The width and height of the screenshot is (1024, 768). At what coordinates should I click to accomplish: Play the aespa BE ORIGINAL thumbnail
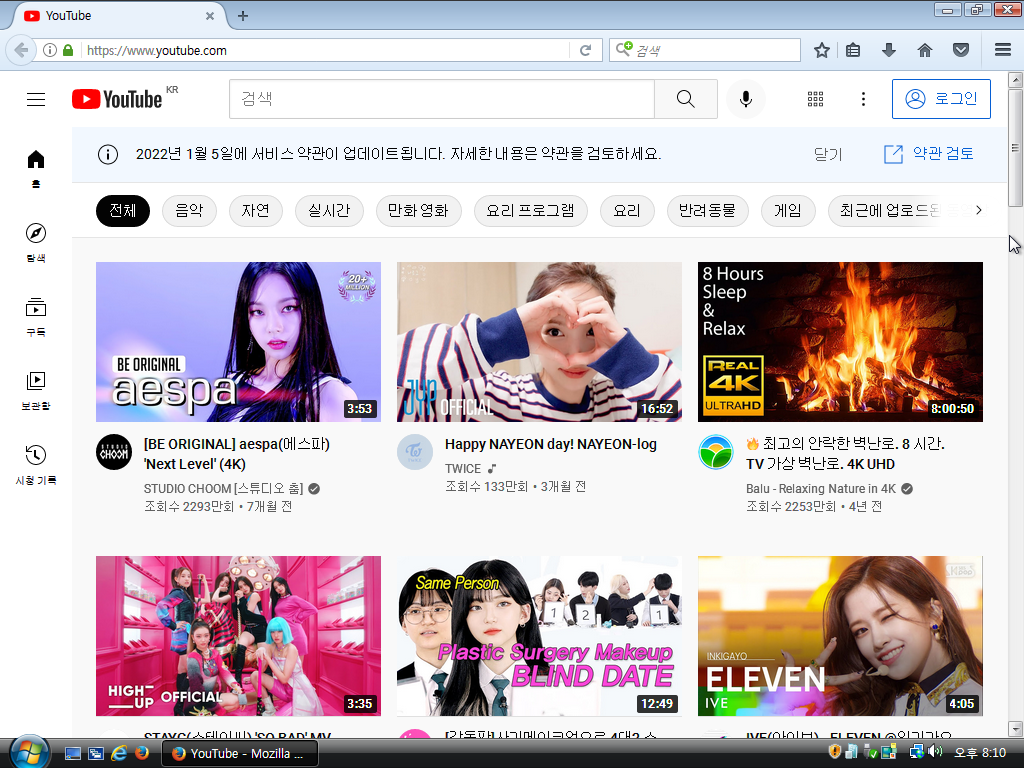coord(238,342)
